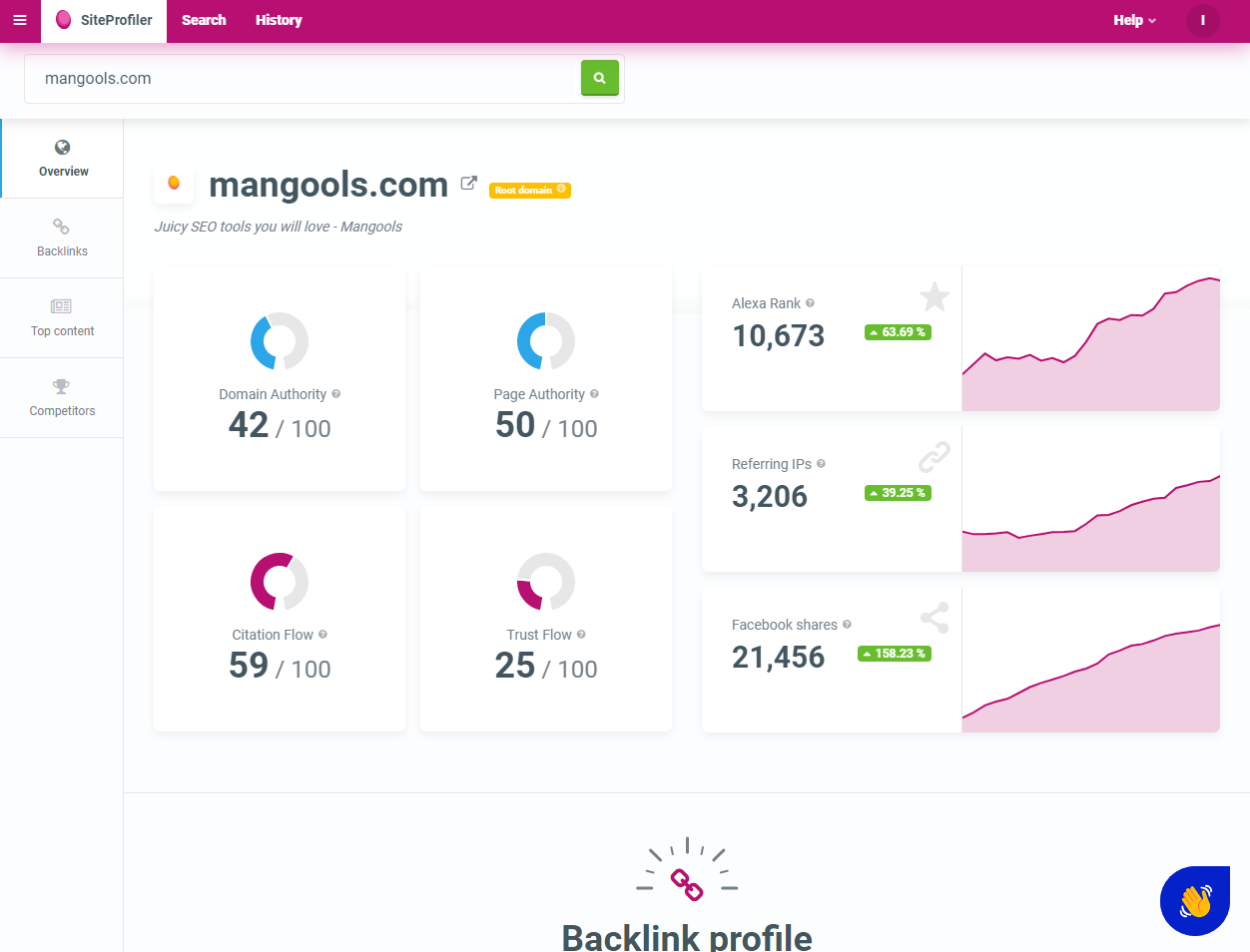Open the Top content sidebar tab
Viewport: 1250px width, 952px height.
pyautogui.click(x=62, y=318)
